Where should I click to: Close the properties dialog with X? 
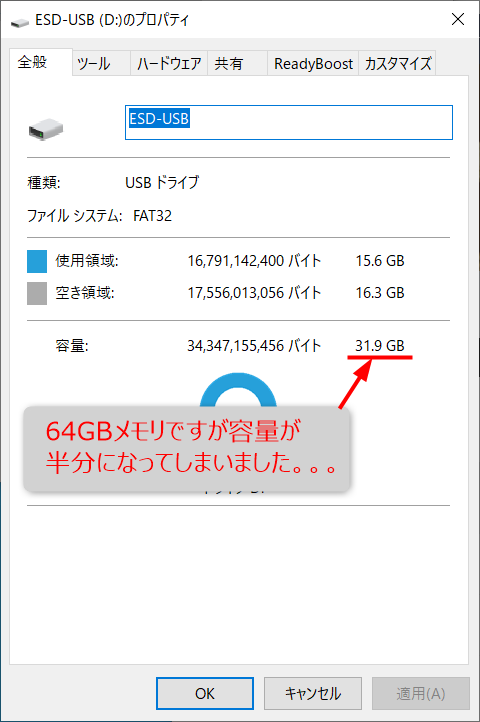[458, 19]
